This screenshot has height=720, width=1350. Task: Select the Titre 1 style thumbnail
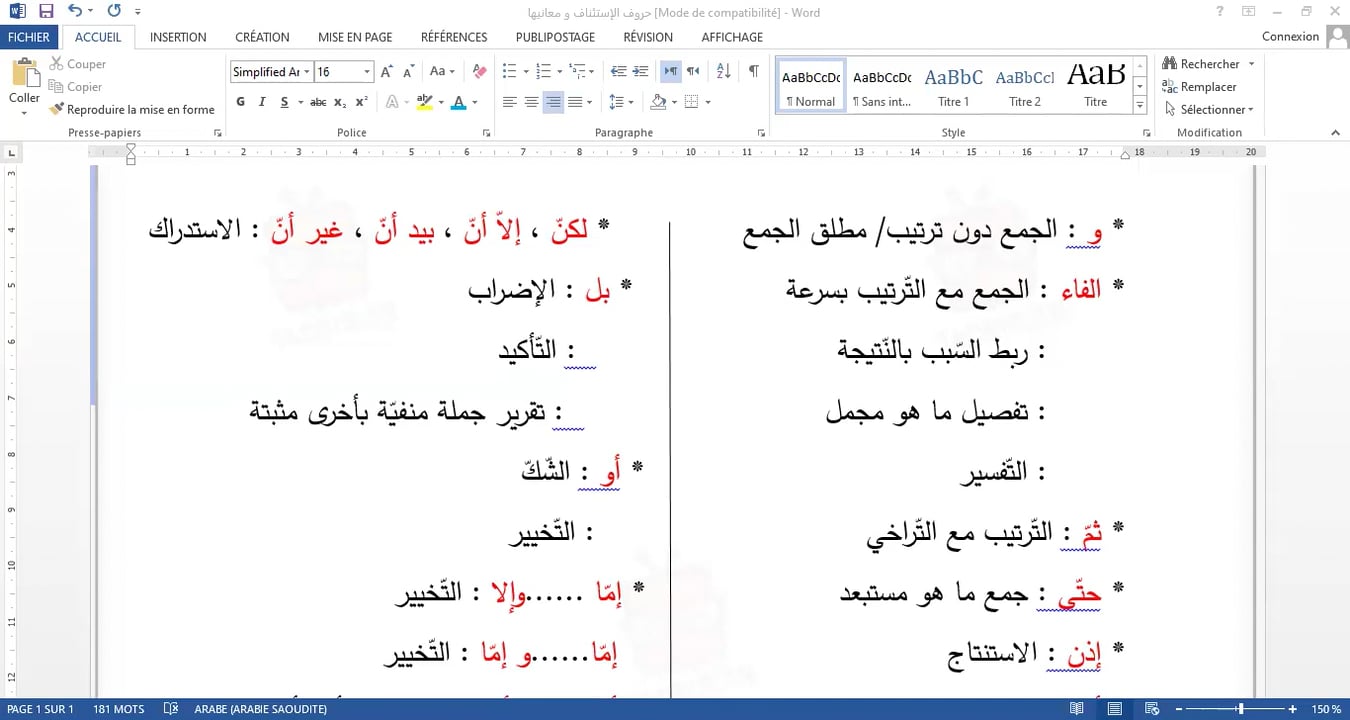pos(953,86)
